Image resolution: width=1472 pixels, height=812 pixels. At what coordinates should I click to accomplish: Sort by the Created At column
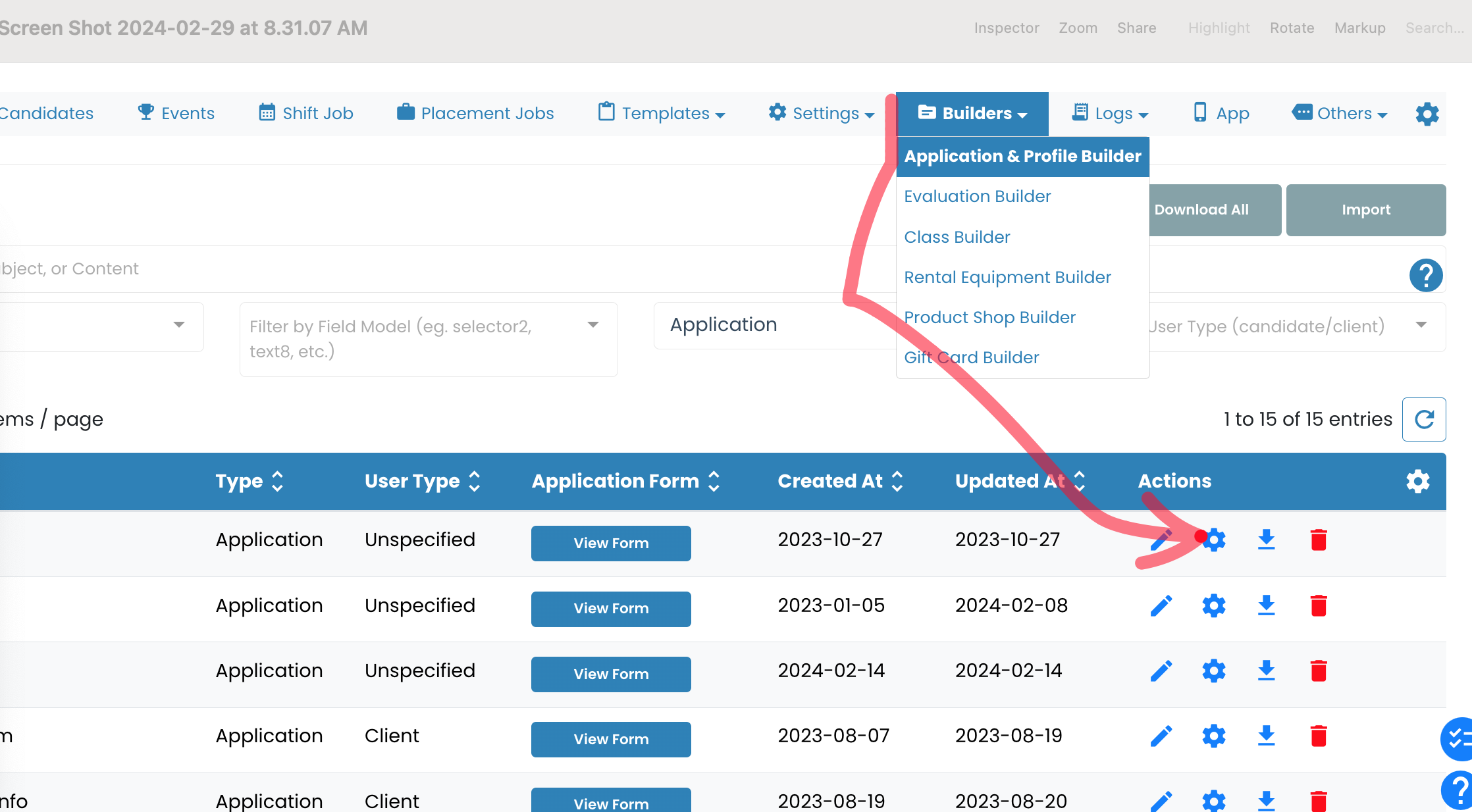coord(840,481)
